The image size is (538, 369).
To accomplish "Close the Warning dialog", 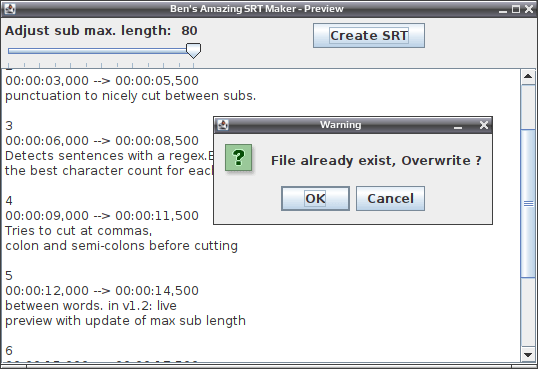I will coord(484,125).
